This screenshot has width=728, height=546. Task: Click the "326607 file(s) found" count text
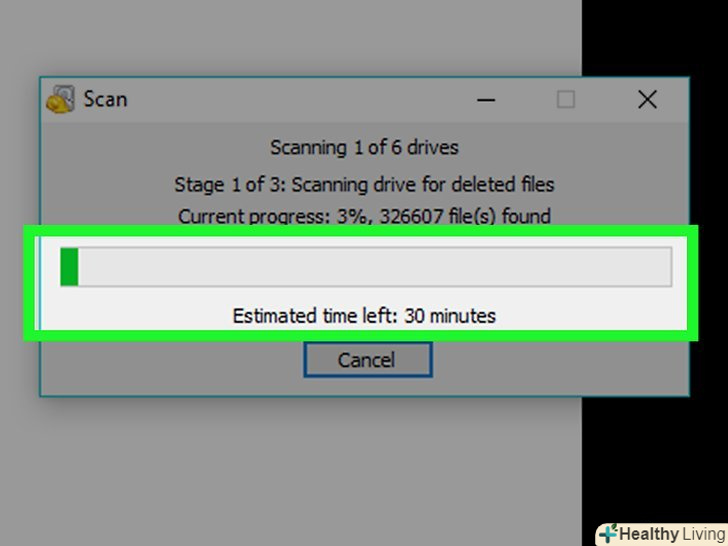(x=465, y=216)
